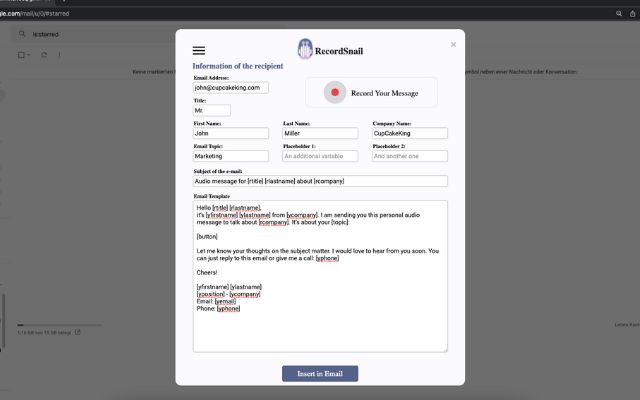Click inside the Email Template text area
This screenshot has width=640, height=400.
pyautogui.click(x=320, y=276)
